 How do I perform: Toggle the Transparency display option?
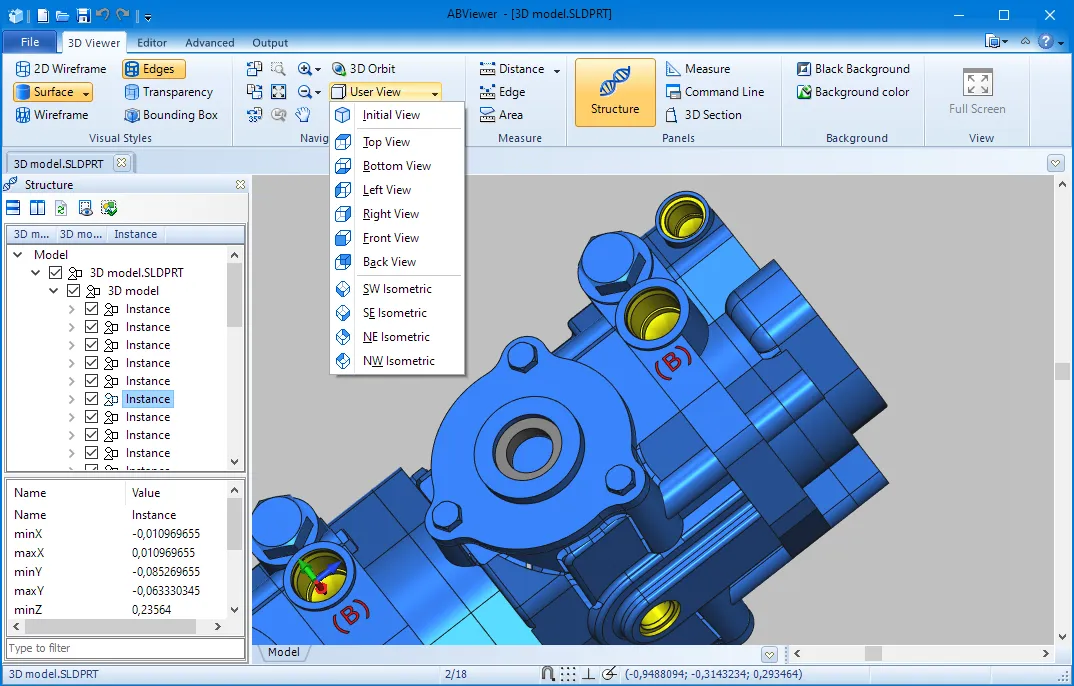(x=168, y=92)
